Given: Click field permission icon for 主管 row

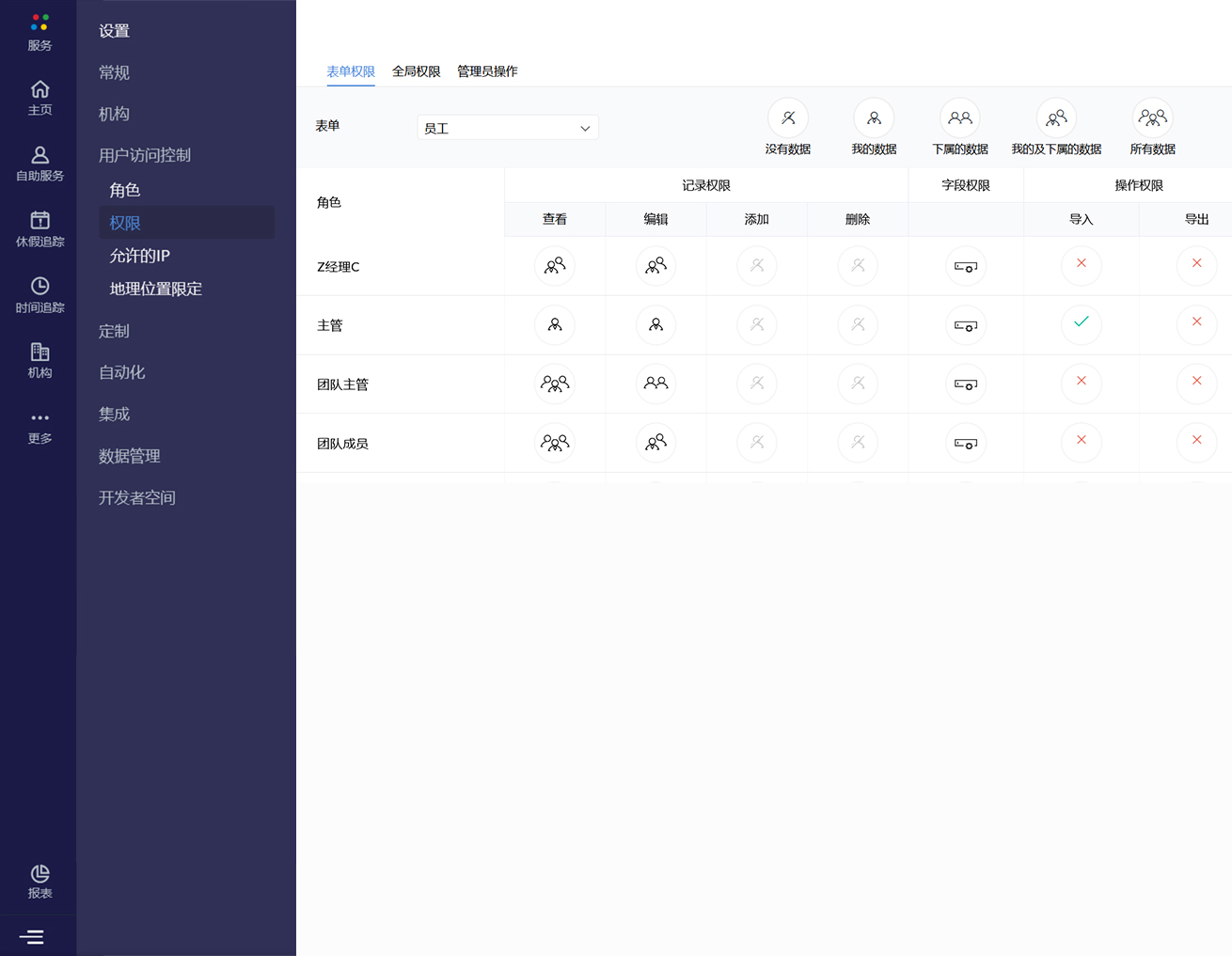Looking at the screenshot, I should (x=965, y=325).
